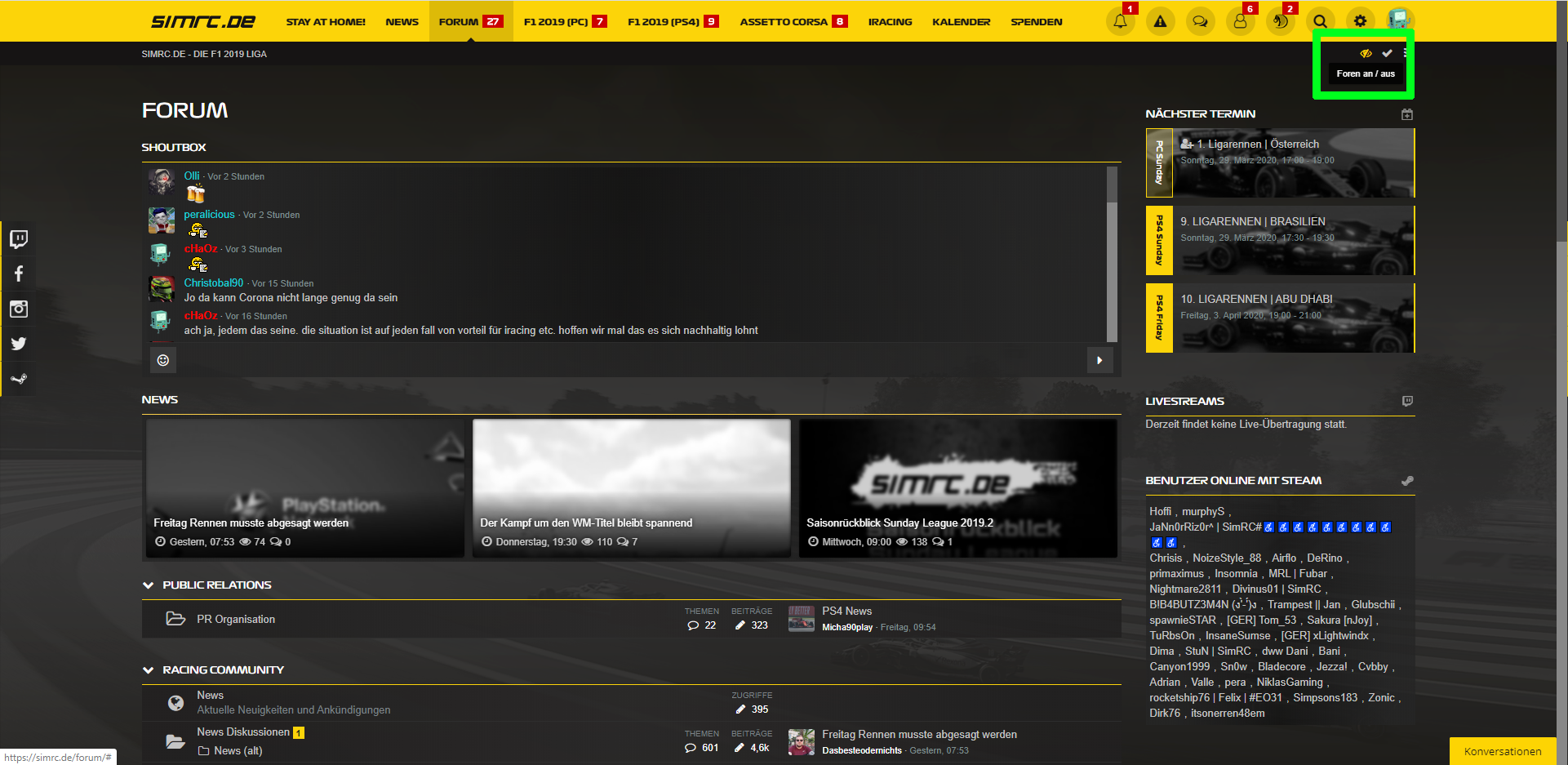
Task: Go to the Kalender menu item
Action: tap(961, 22)
